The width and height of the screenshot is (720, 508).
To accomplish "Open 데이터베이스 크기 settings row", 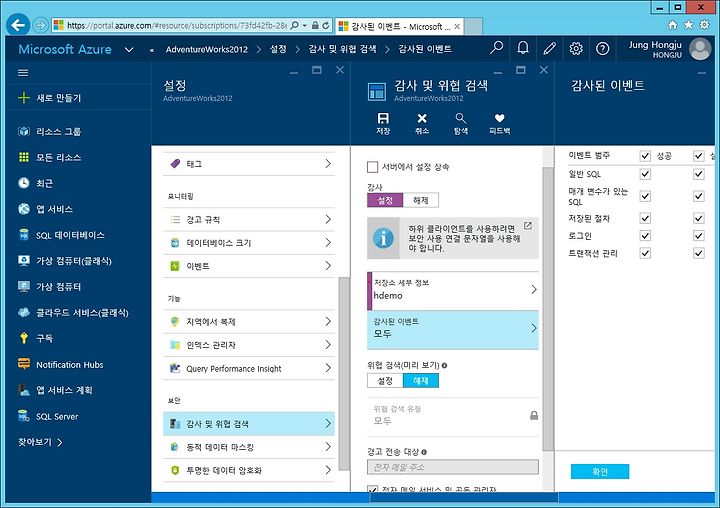I will tap(249, 243).
